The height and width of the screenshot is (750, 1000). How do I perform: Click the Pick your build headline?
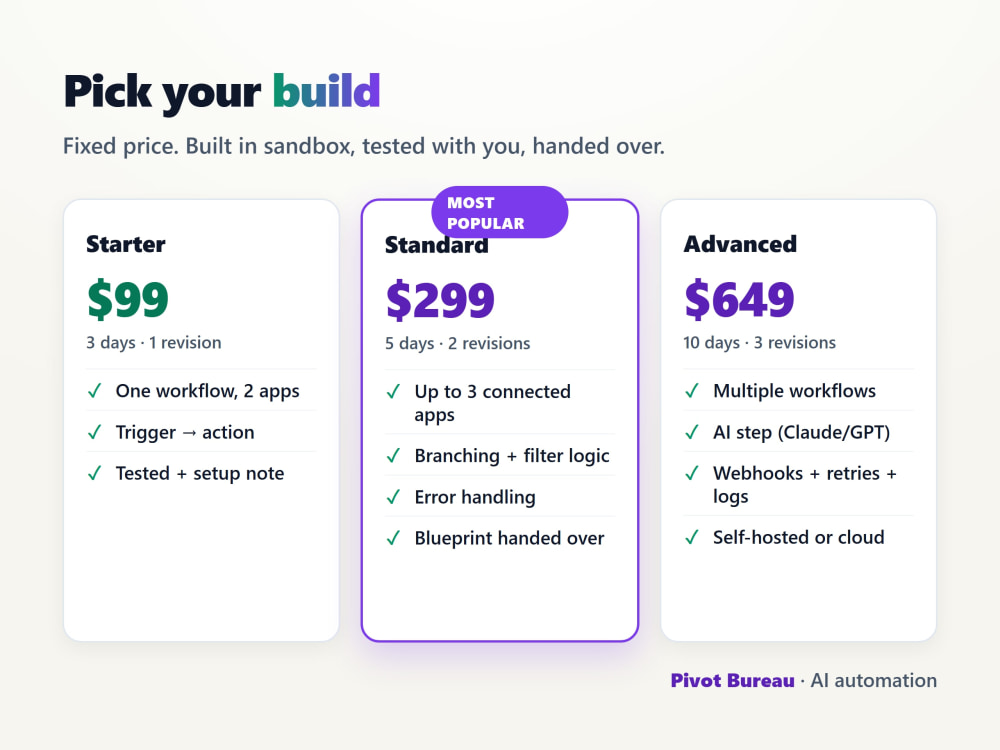(222, 92)
